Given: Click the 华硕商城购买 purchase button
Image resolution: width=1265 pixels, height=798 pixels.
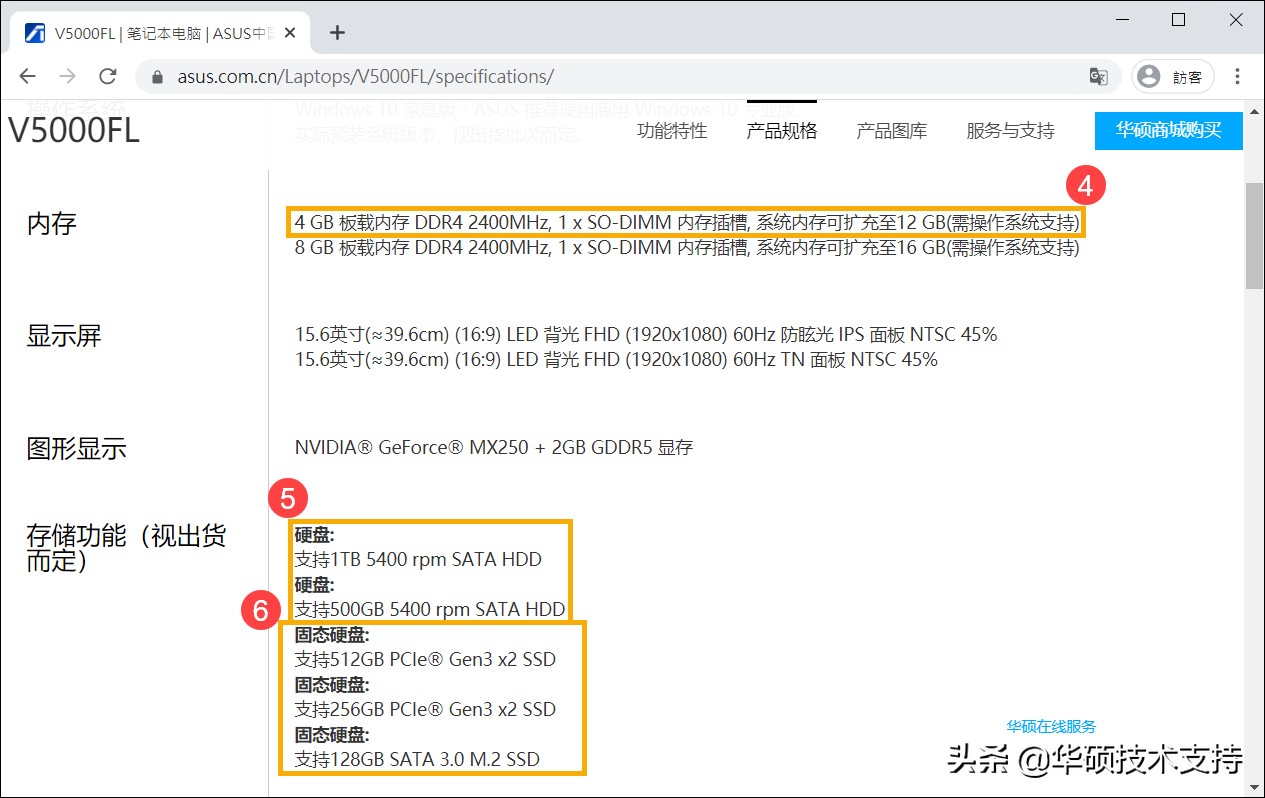Looking at the screenshot, I should click(x=1167, y=130).
